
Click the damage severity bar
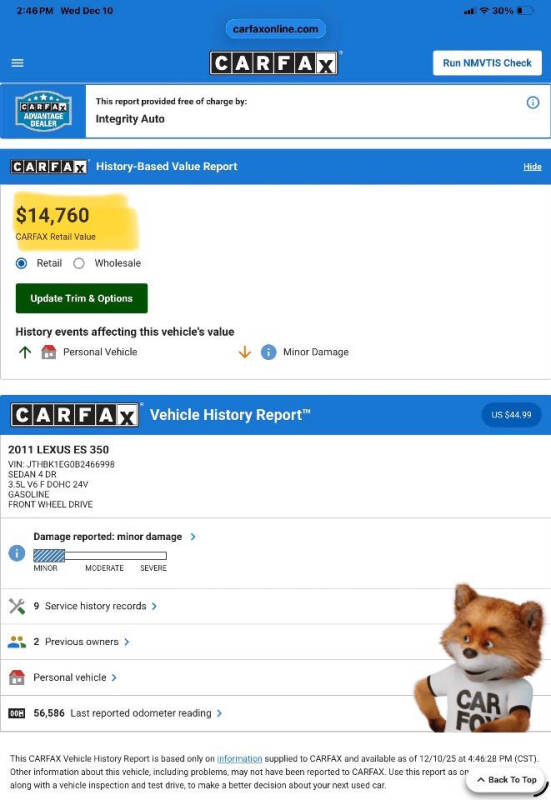pos(100,556)
